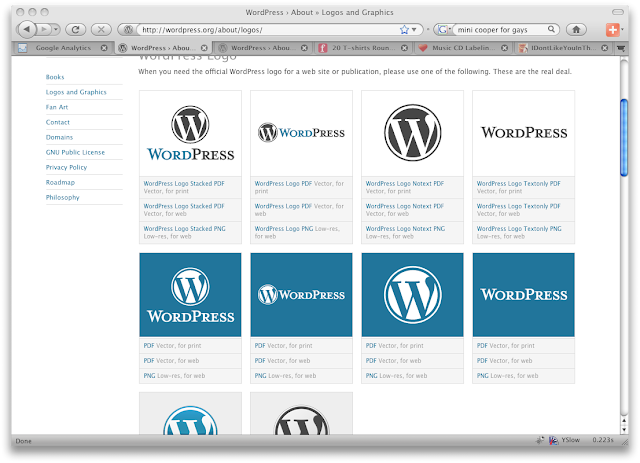Open the Domains sidebar link

click(59, 137)
